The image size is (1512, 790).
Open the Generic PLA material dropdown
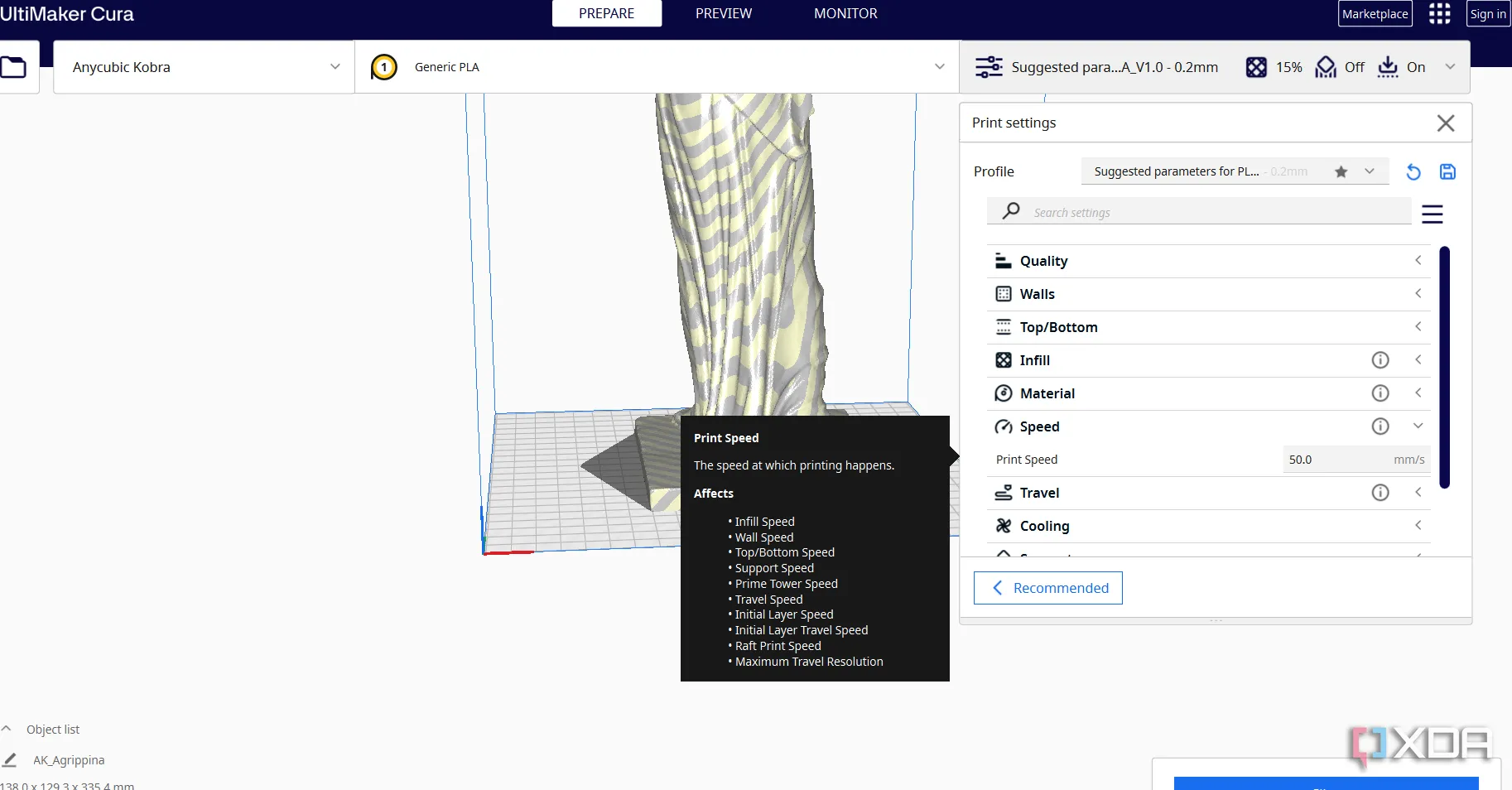tap(657, 67)
